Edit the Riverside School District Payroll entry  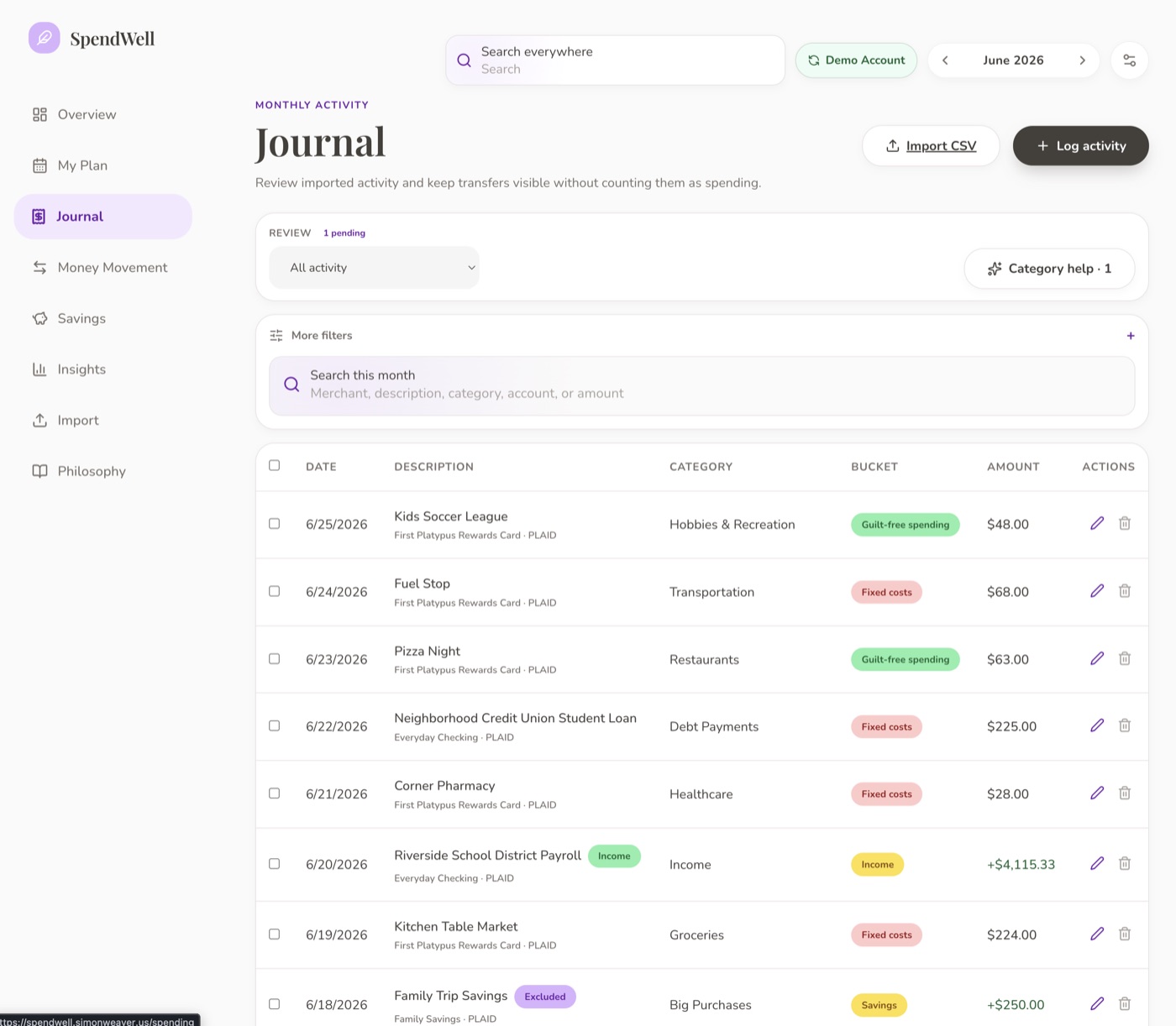pyautogui.click(x=1097, y=864)
